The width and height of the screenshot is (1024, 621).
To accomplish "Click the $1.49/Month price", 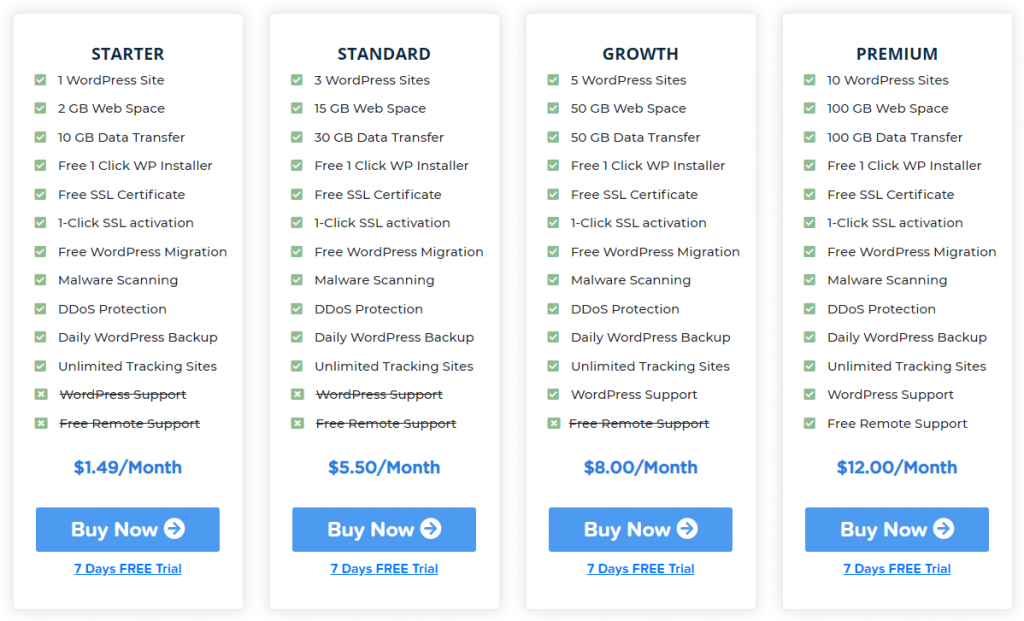I will (127, 468).
